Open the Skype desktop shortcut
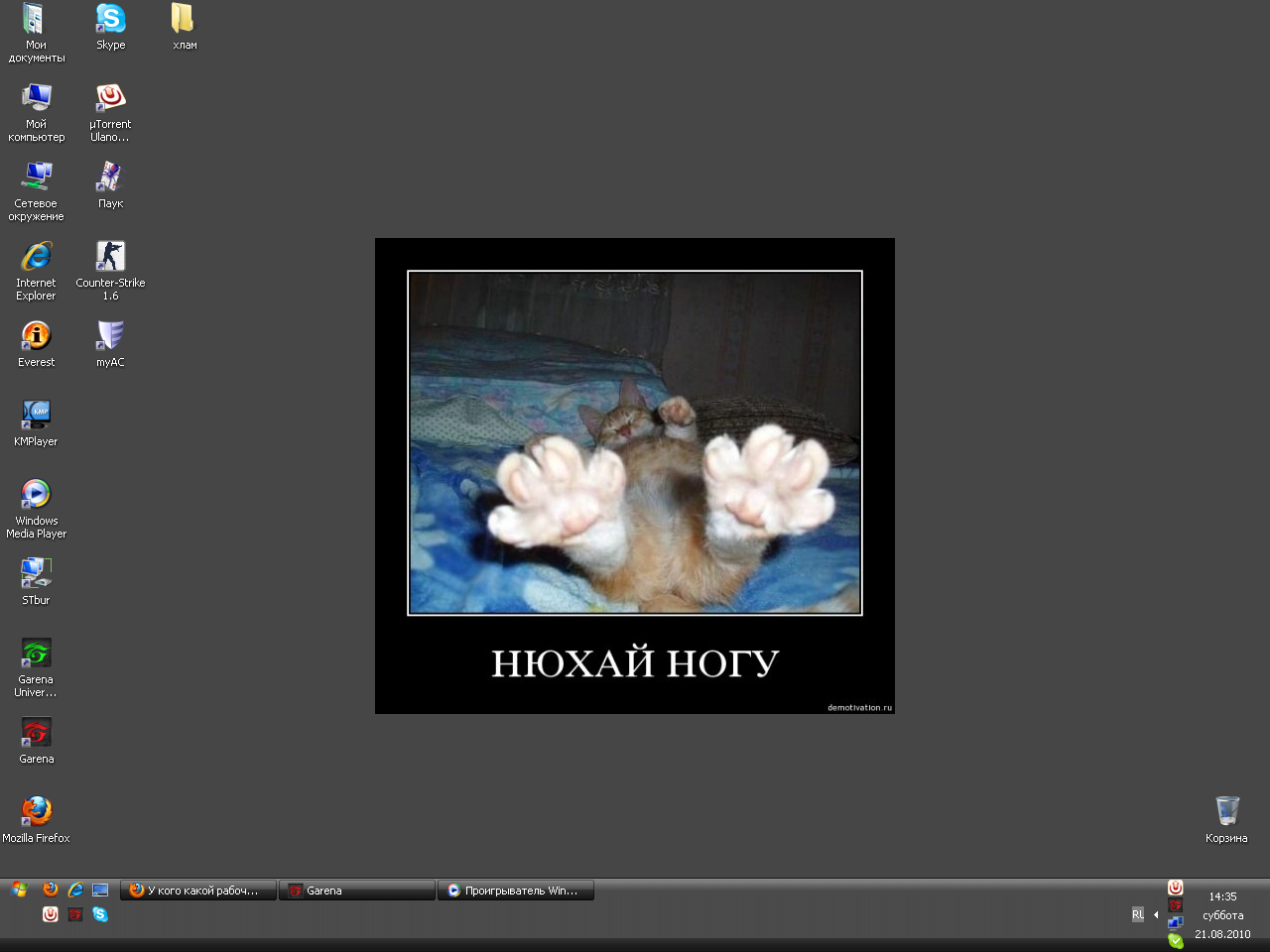Viewport: 1270px width, 952px height. click(x=110, y=19)
